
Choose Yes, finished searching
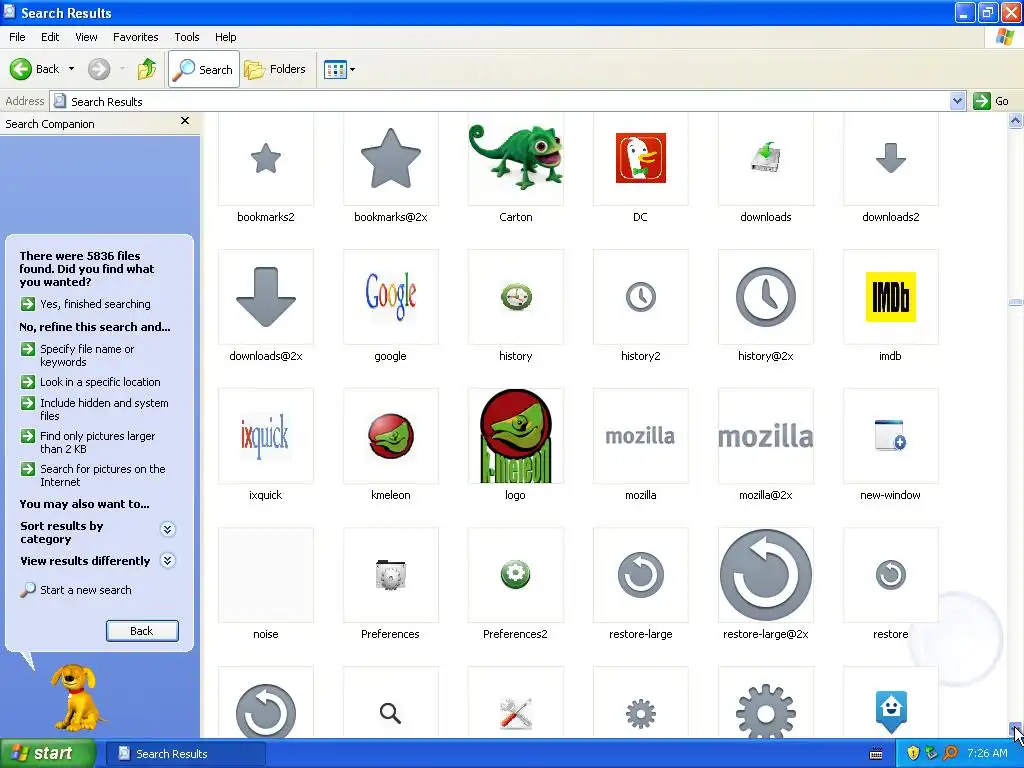coord(86,304)
